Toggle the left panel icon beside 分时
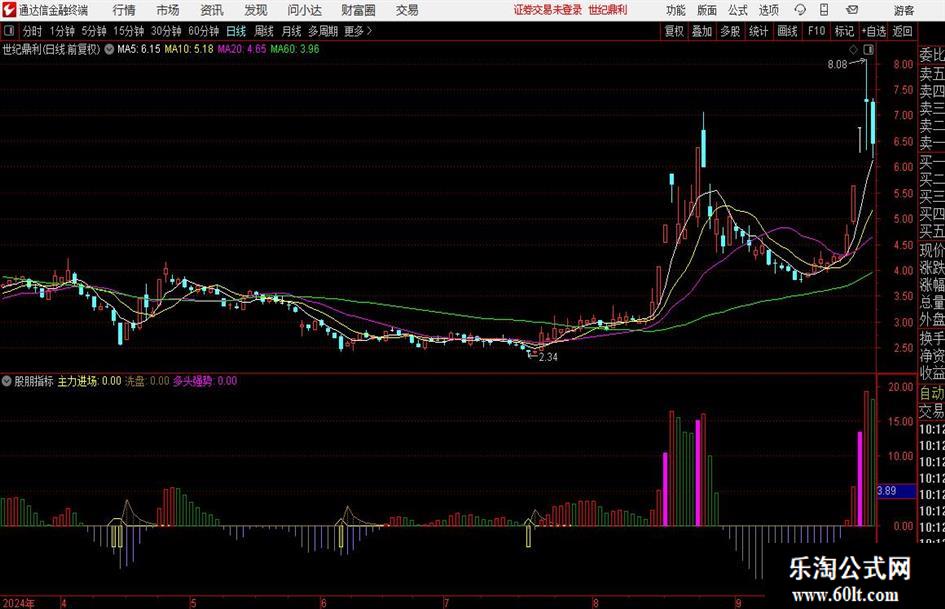This screenshot has width=945, height=609. [x=9, y=31]
